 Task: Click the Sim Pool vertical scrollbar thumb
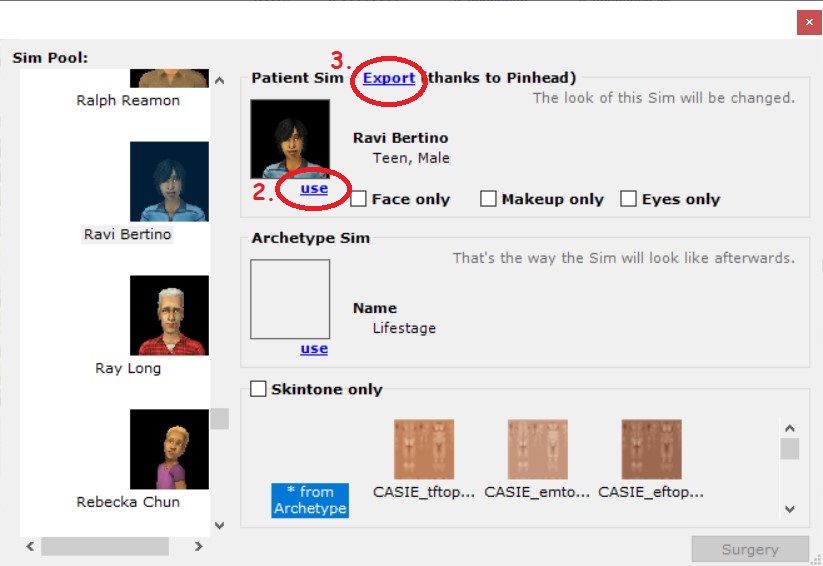click(219, 418)
